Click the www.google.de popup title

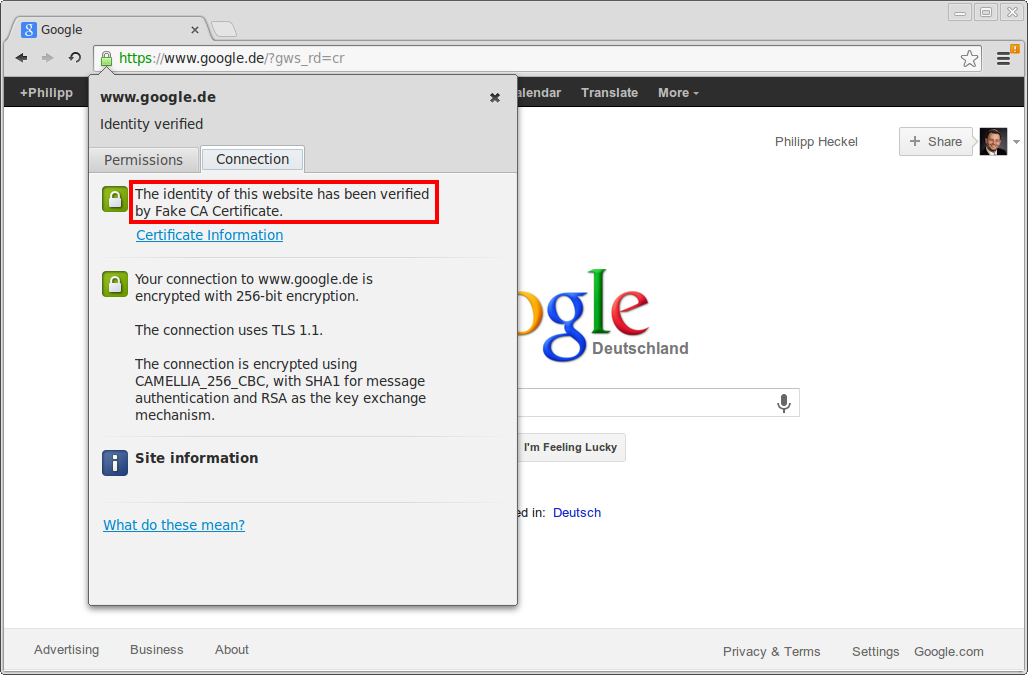click(158, 97)
